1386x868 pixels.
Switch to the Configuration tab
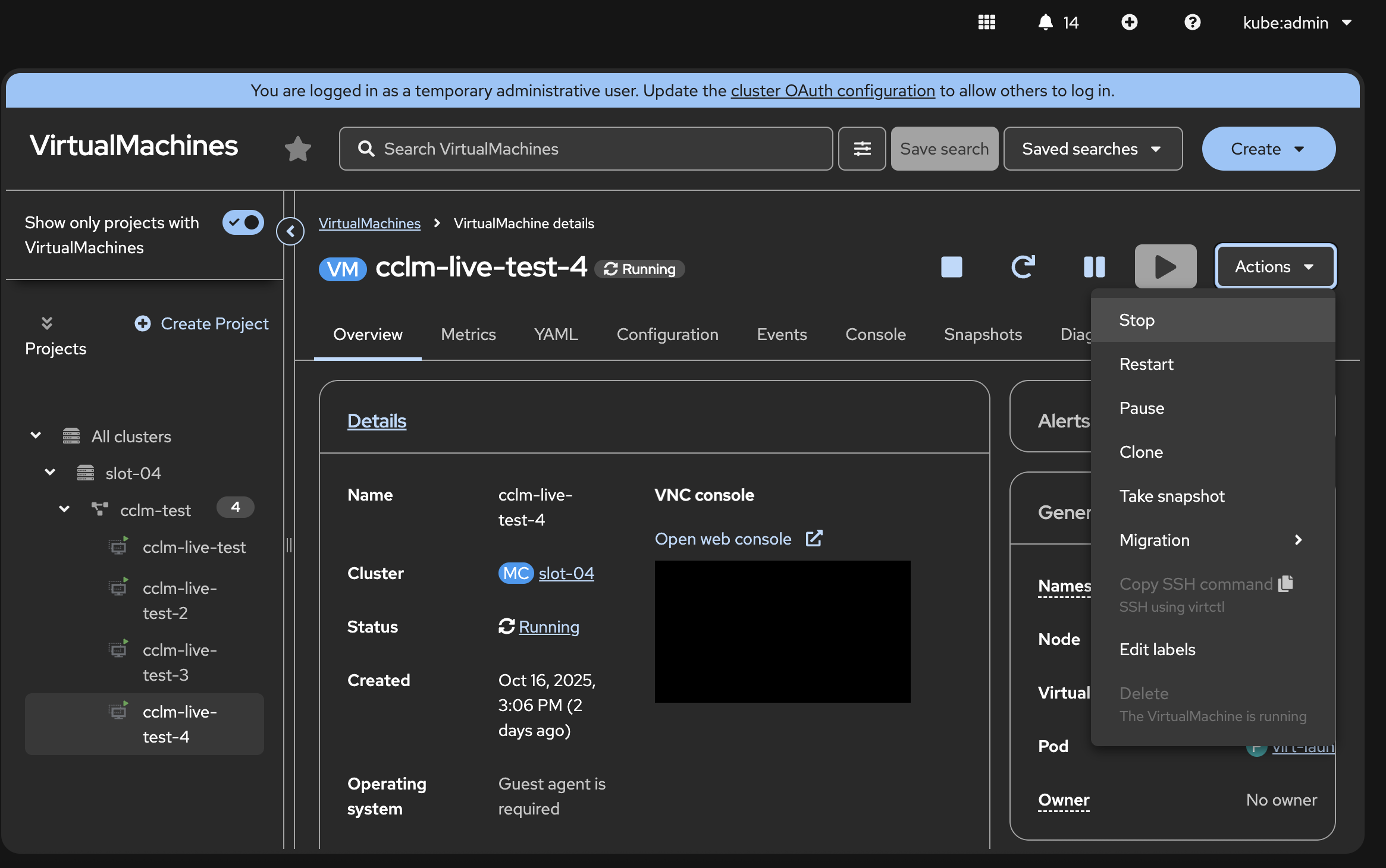click(667, 334)
